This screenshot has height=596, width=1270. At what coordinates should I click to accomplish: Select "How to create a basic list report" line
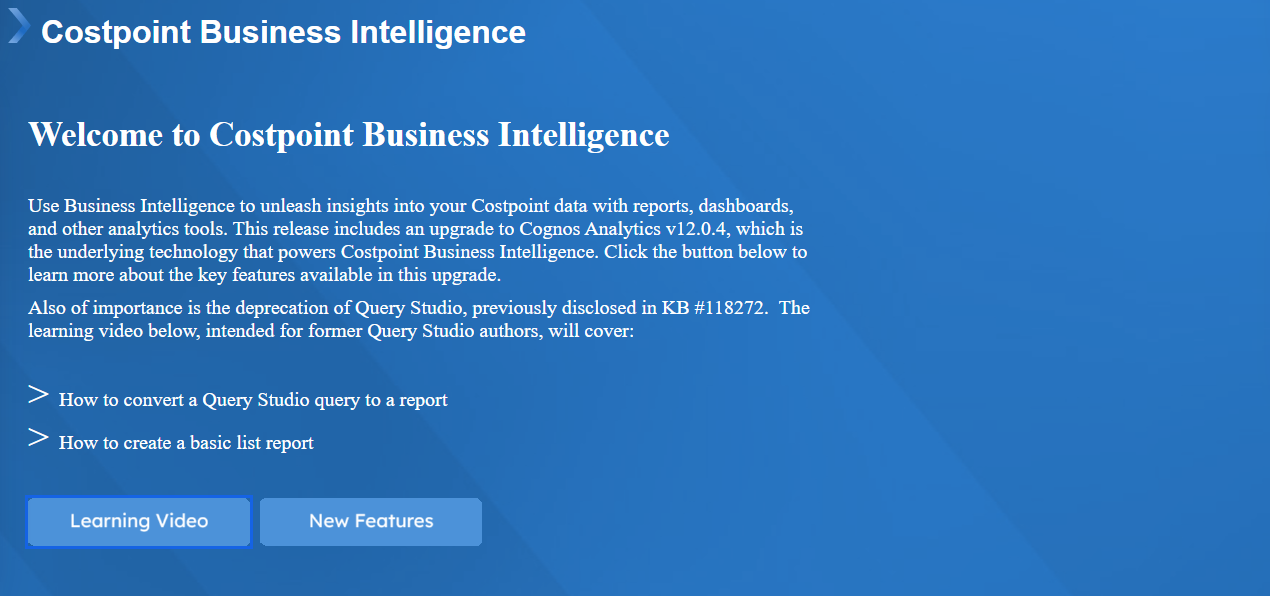(186, 443)
